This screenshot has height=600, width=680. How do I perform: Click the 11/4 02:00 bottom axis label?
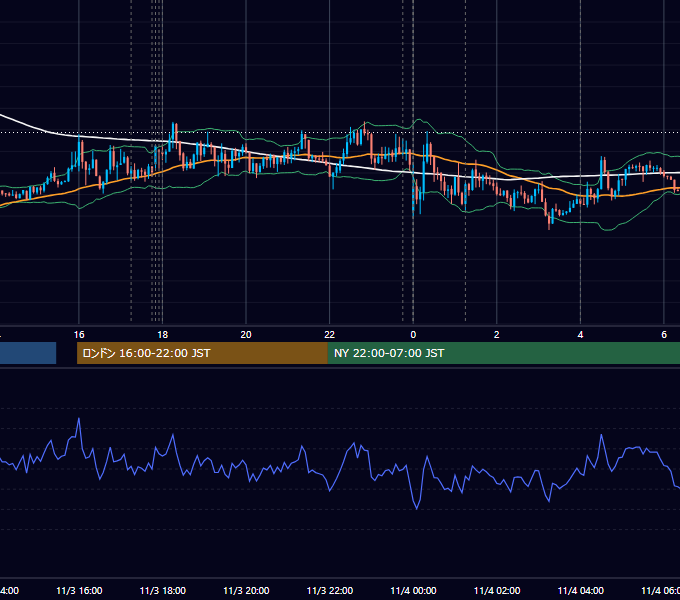[497, 590]
